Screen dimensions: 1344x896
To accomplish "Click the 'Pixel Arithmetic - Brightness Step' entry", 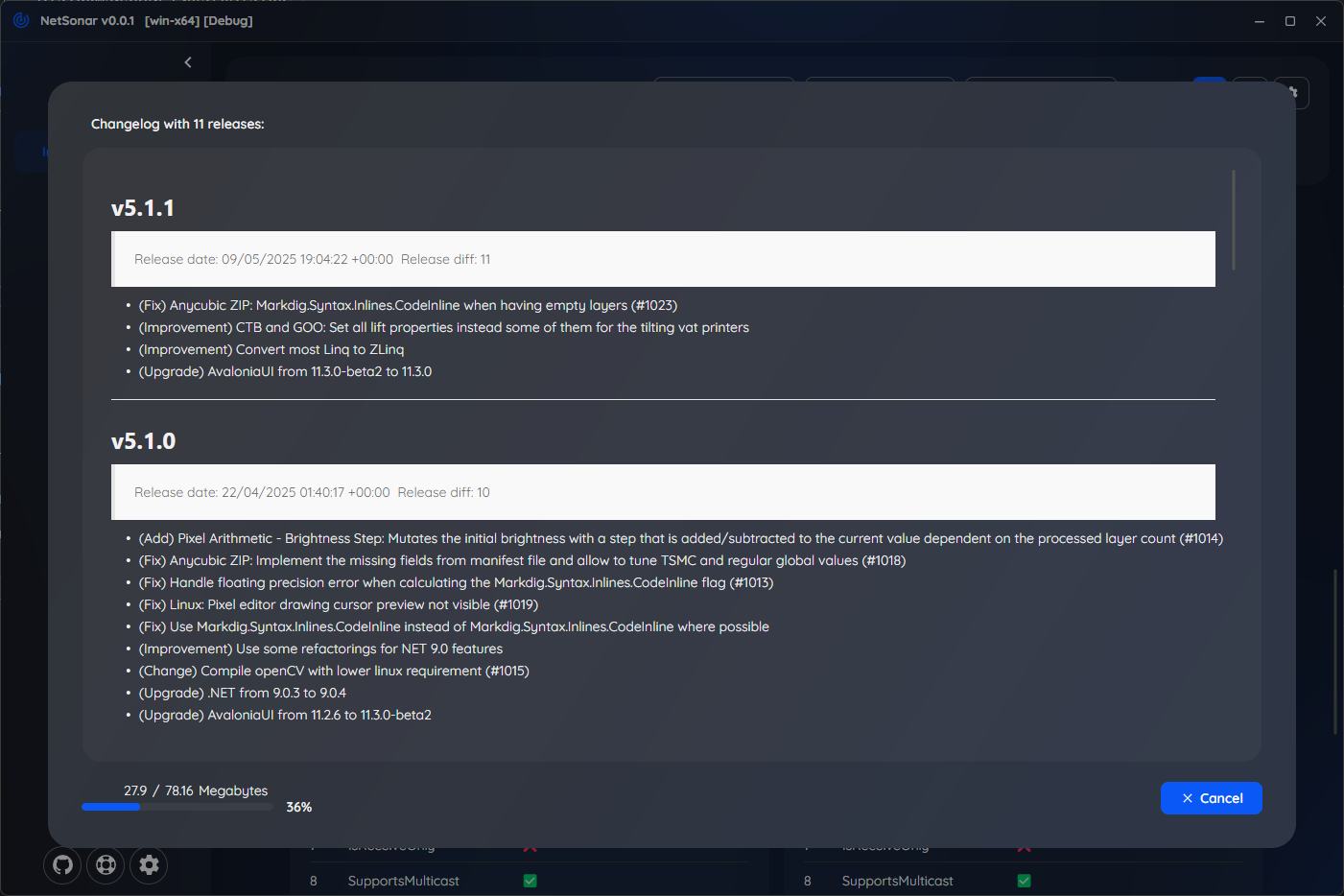I will (x=681, y=538).
